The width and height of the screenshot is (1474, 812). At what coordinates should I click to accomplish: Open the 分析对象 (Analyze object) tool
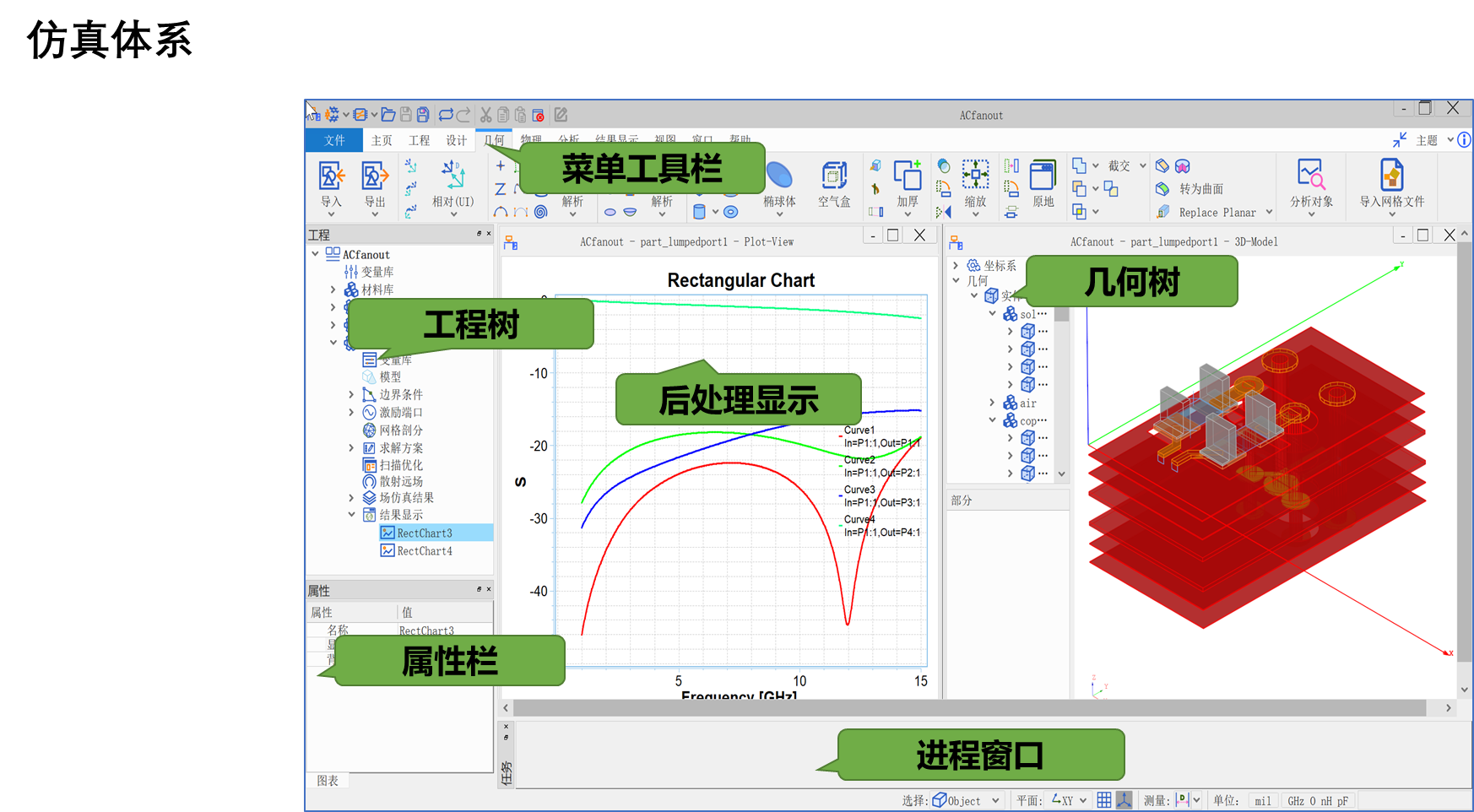click(1310, 176)
